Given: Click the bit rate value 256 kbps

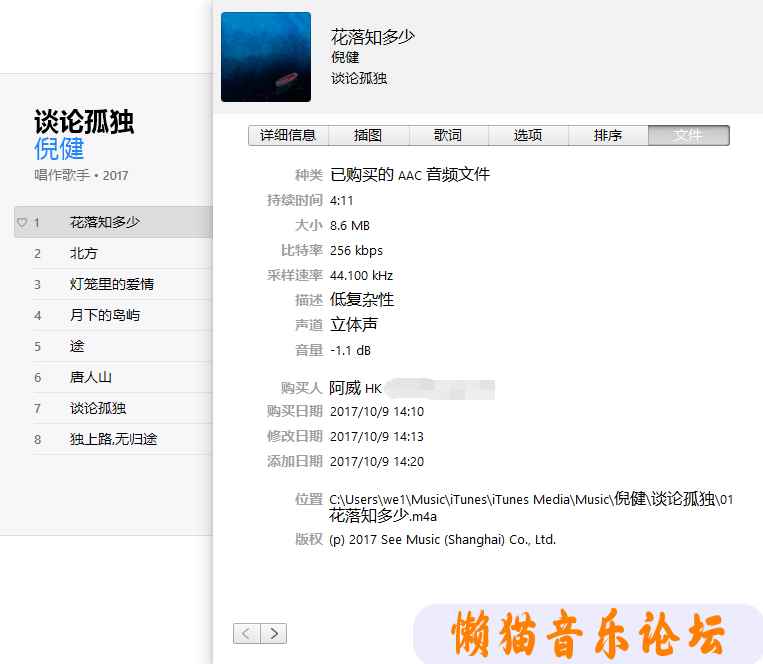Looking at the screenshot, I should [356, 251].
